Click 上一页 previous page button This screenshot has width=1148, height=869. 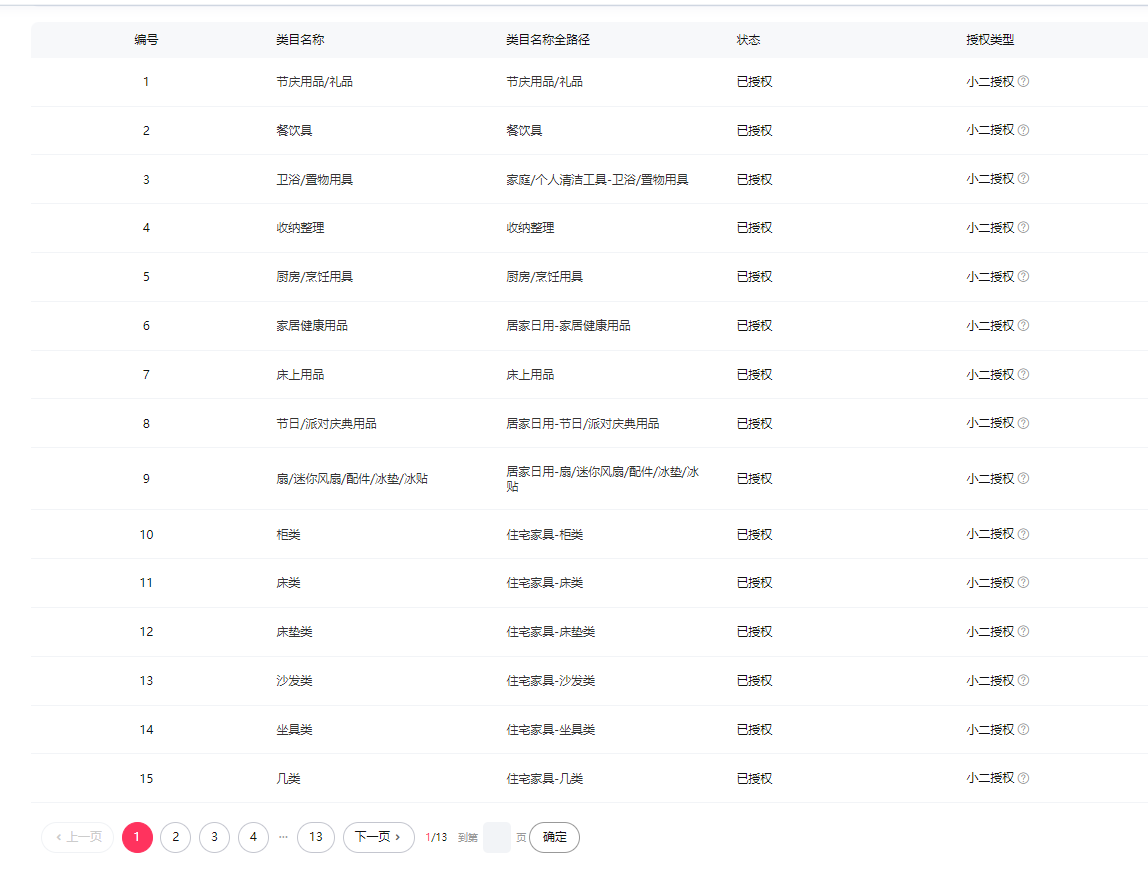click(x=77, y=837)
